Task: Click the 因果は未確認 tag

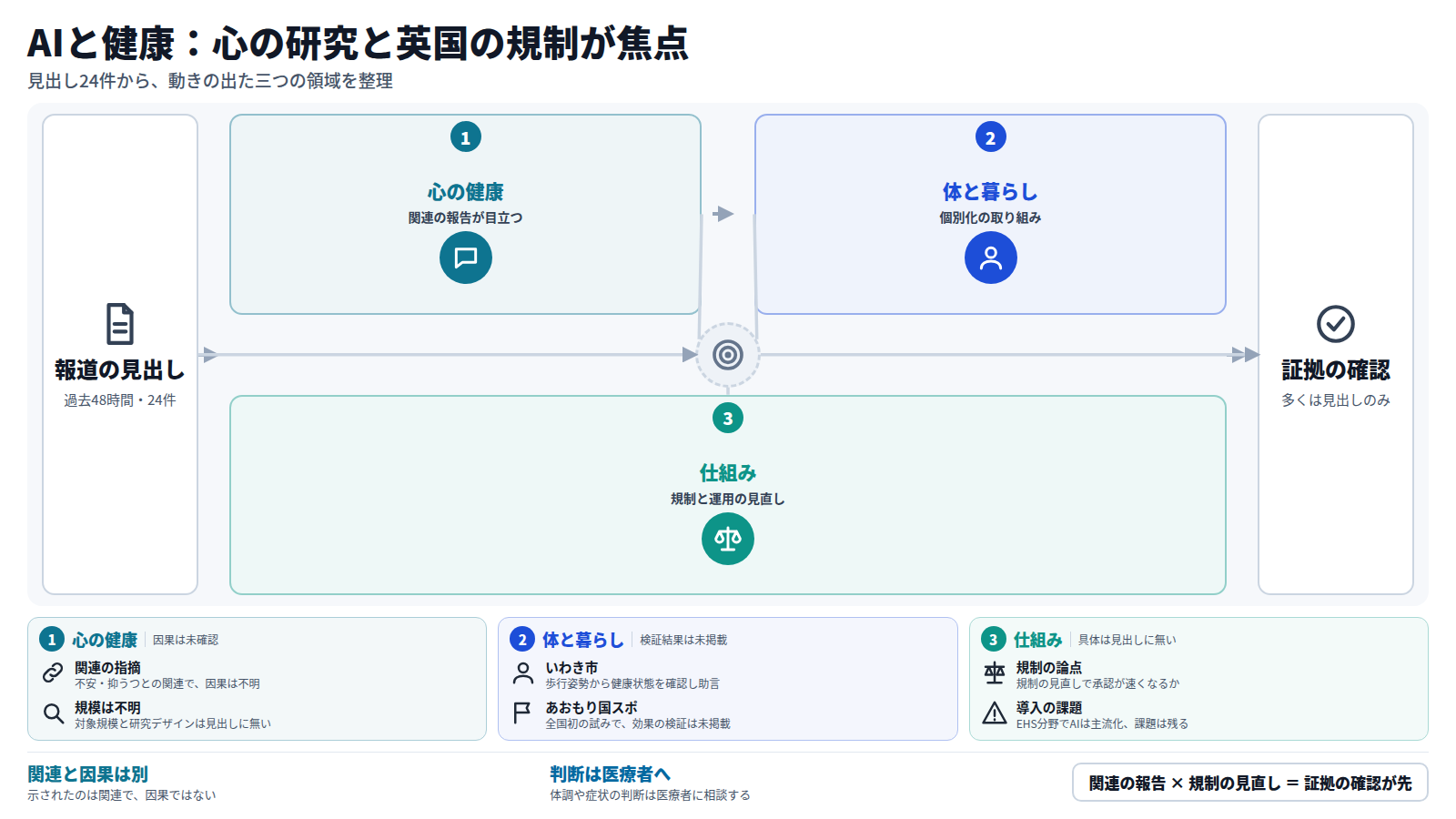Action: (186, 640)
